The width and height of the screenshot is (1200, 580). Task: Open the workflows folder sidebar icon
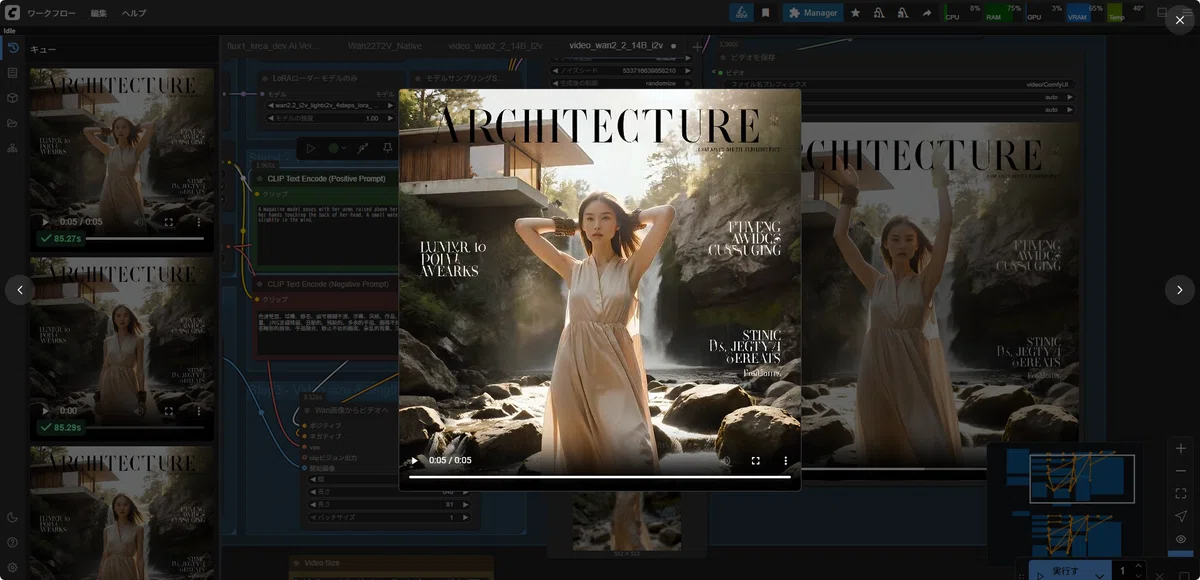point(12,123)
